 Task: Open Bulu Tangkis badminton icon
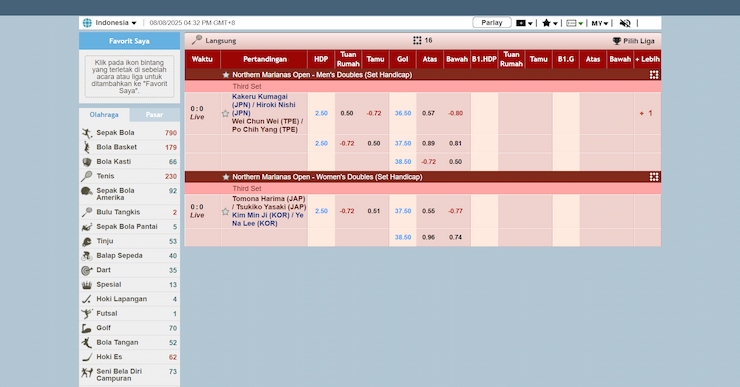[x=87, y=212]
